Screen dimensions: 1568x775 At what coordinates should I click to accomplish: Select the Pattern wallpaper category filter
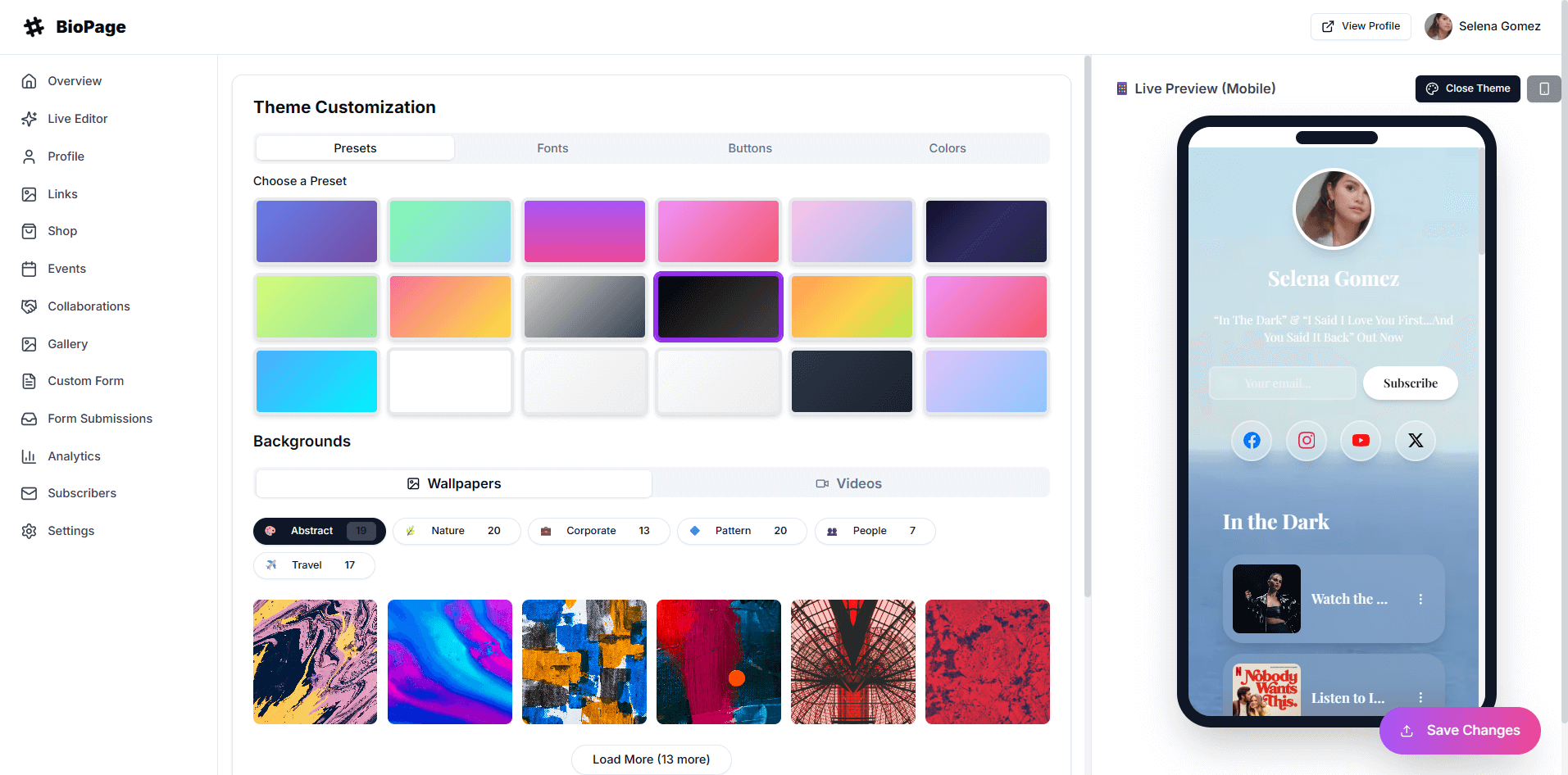click(x=741, y=531)
